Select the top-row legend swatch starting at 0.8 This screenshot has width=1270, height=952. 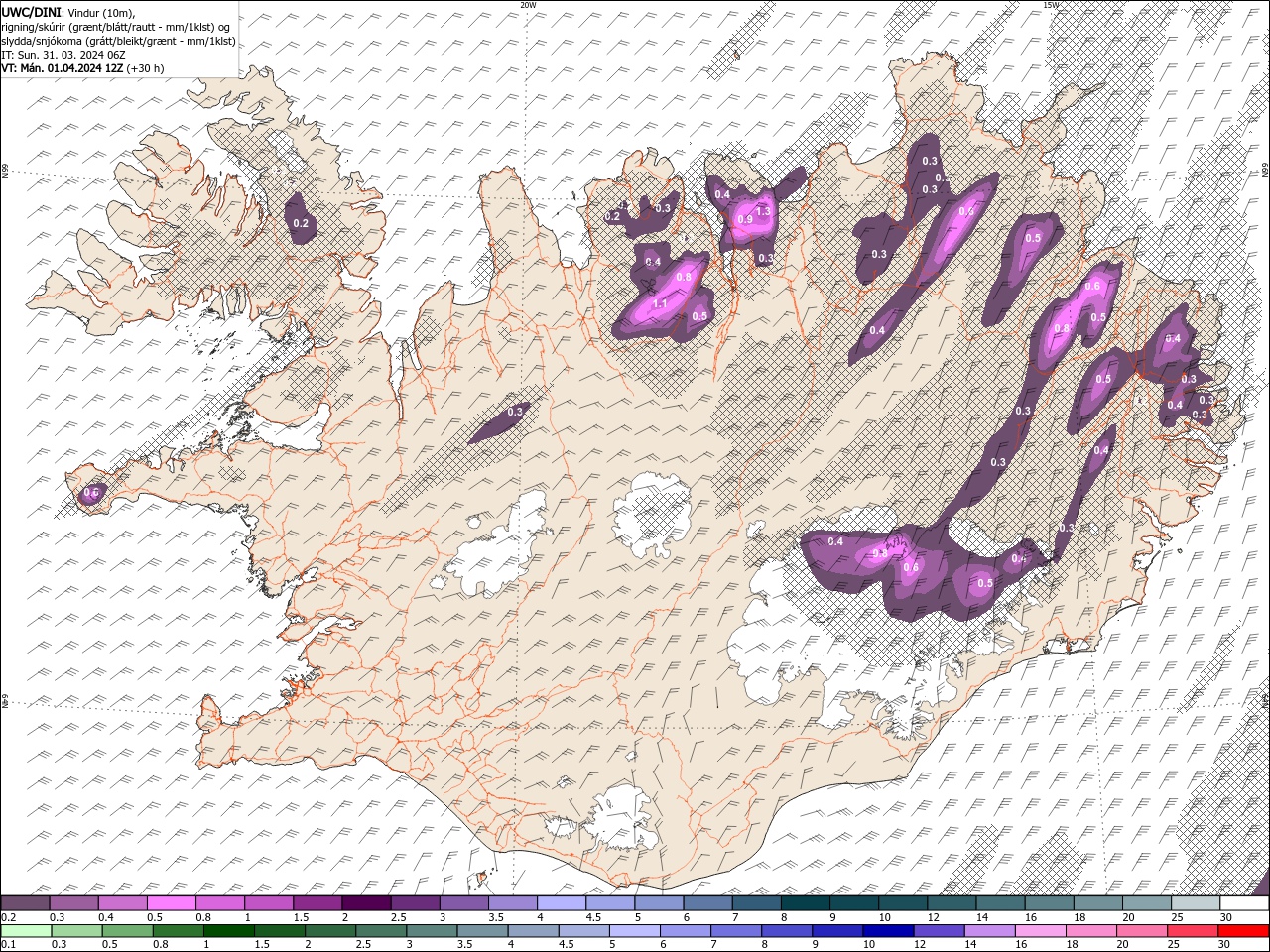coord(219,903)
